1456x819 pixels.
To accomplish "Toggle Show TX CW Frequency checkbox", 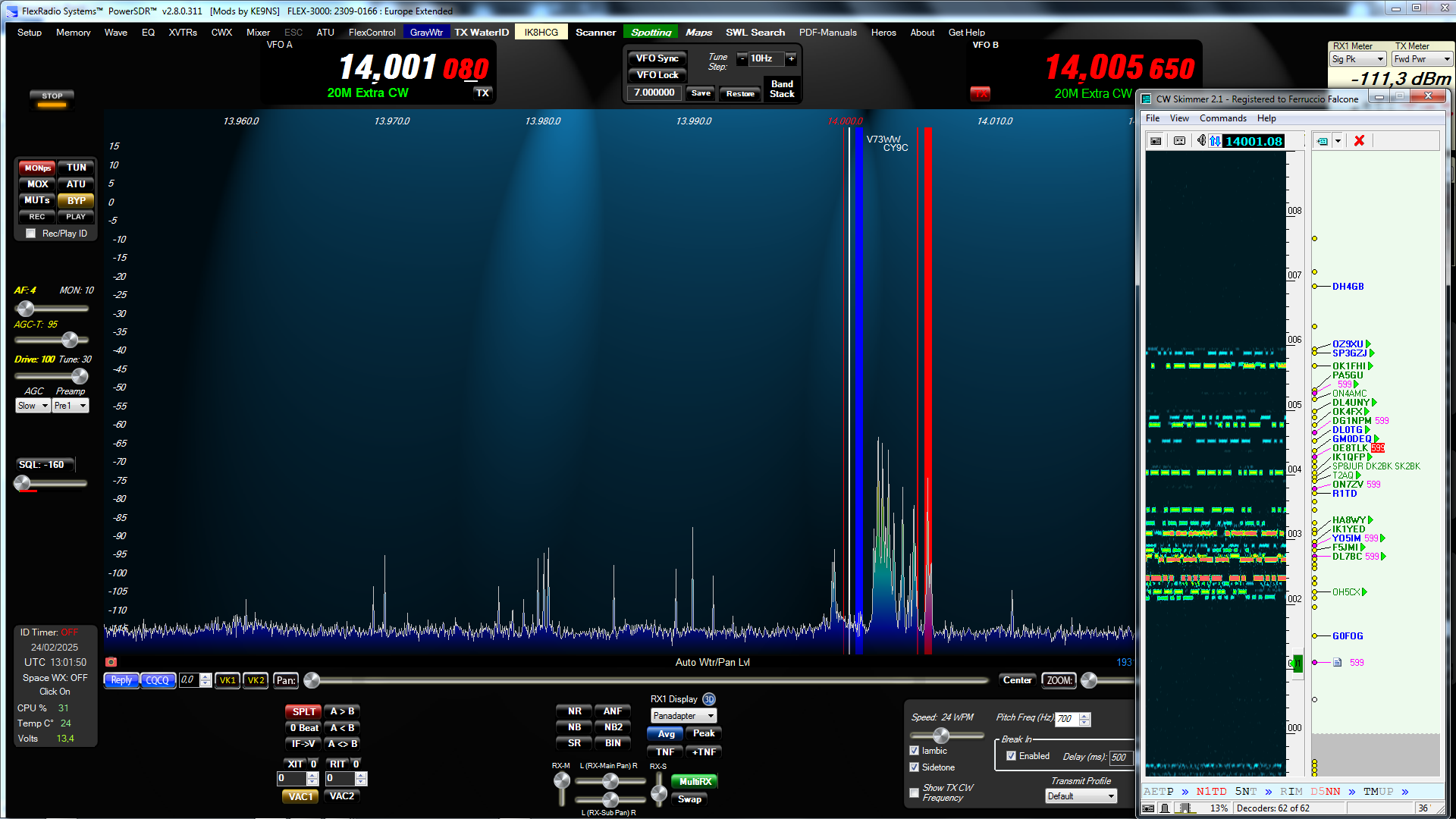I will pos(915,793).
